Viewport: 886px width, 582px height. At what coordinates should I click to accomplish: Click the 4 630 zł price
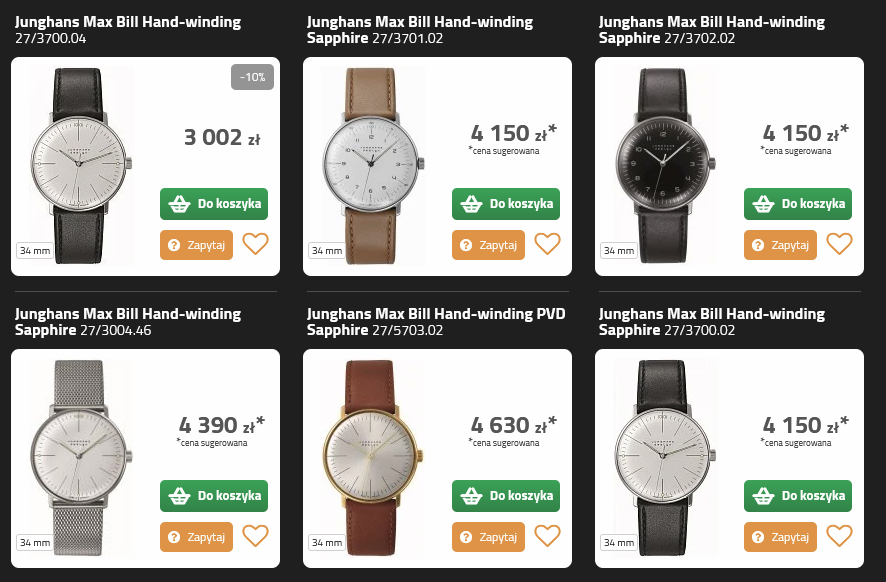[x=514, y=425]
